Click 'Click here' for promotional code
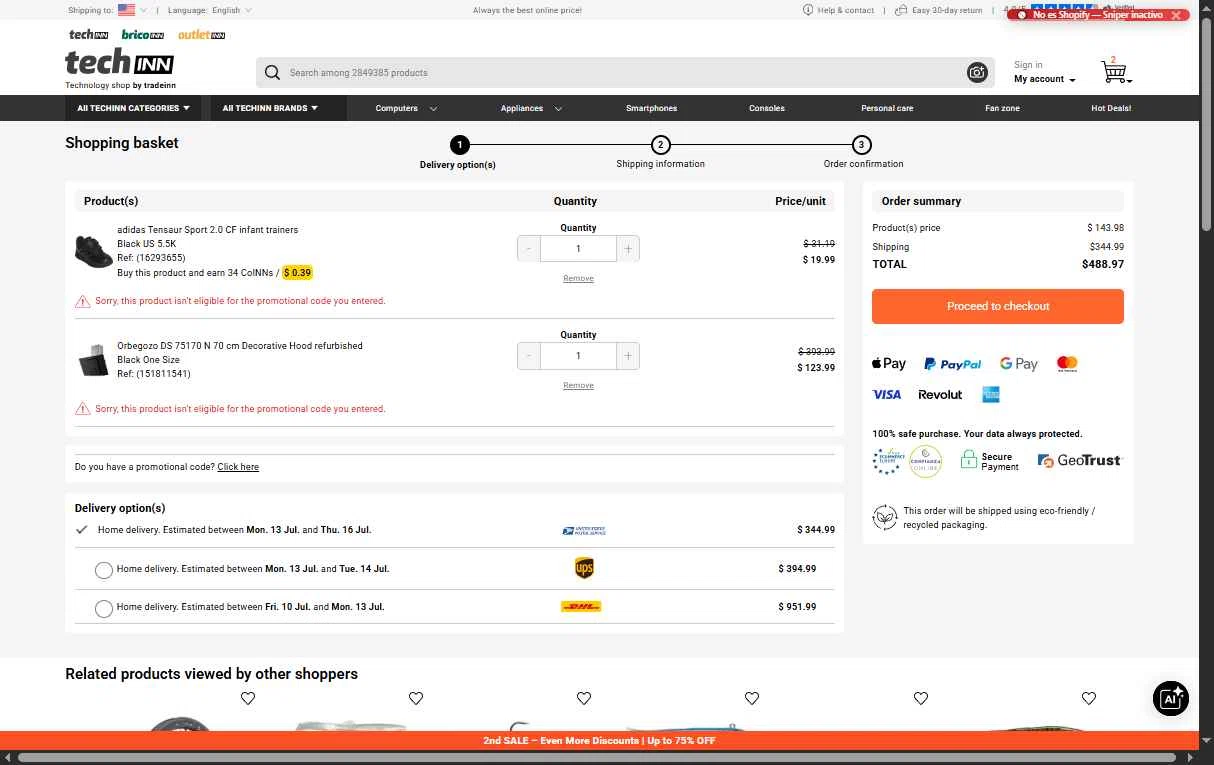Image resolution: width=1214 pixels, height=765 pixels. pos(238,467)
